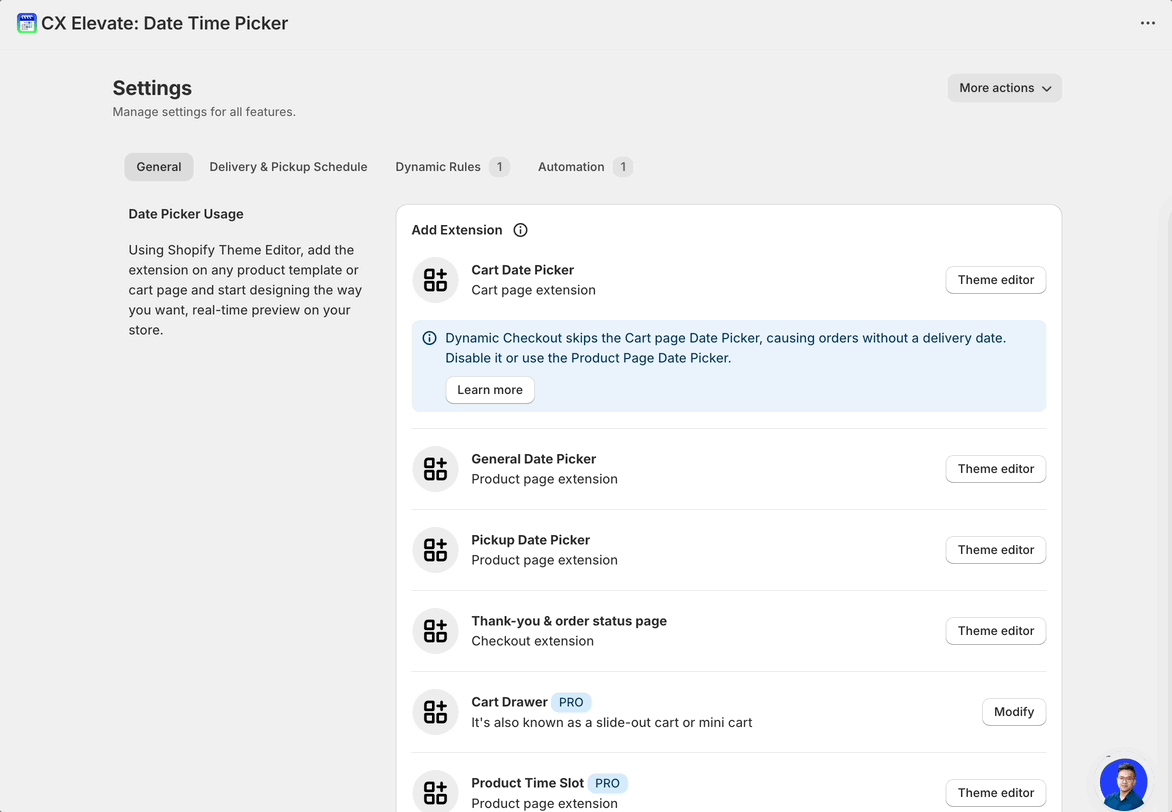Select the General tab

pos(158,167)
